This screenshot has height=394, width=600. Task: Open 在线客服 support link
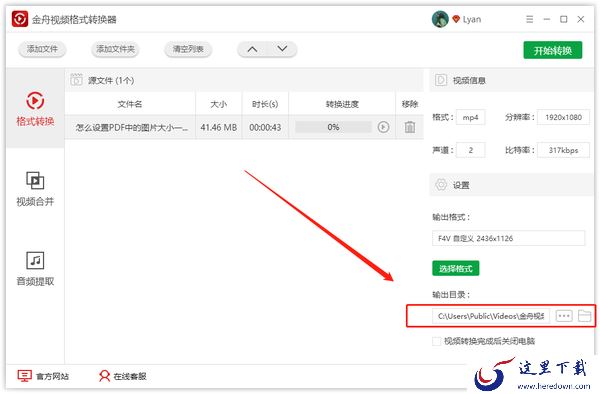pyautogui.click(x=122, y=376)
